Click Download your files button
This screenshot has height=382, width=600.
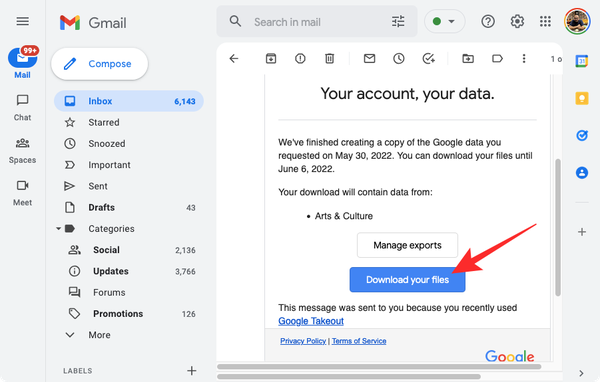click(407, 280)
